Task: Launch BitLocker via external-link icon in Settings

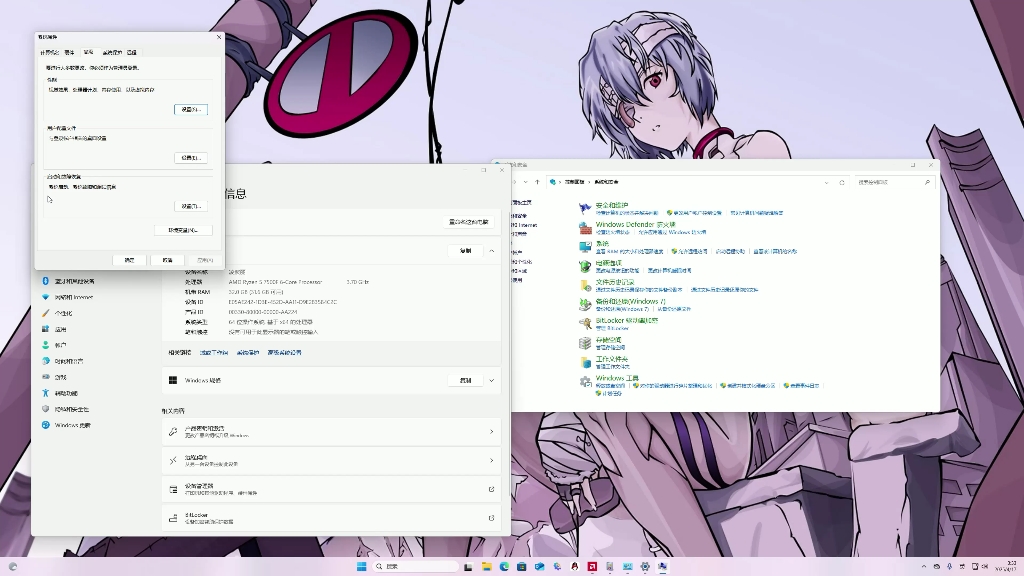Action: [492, 518]
